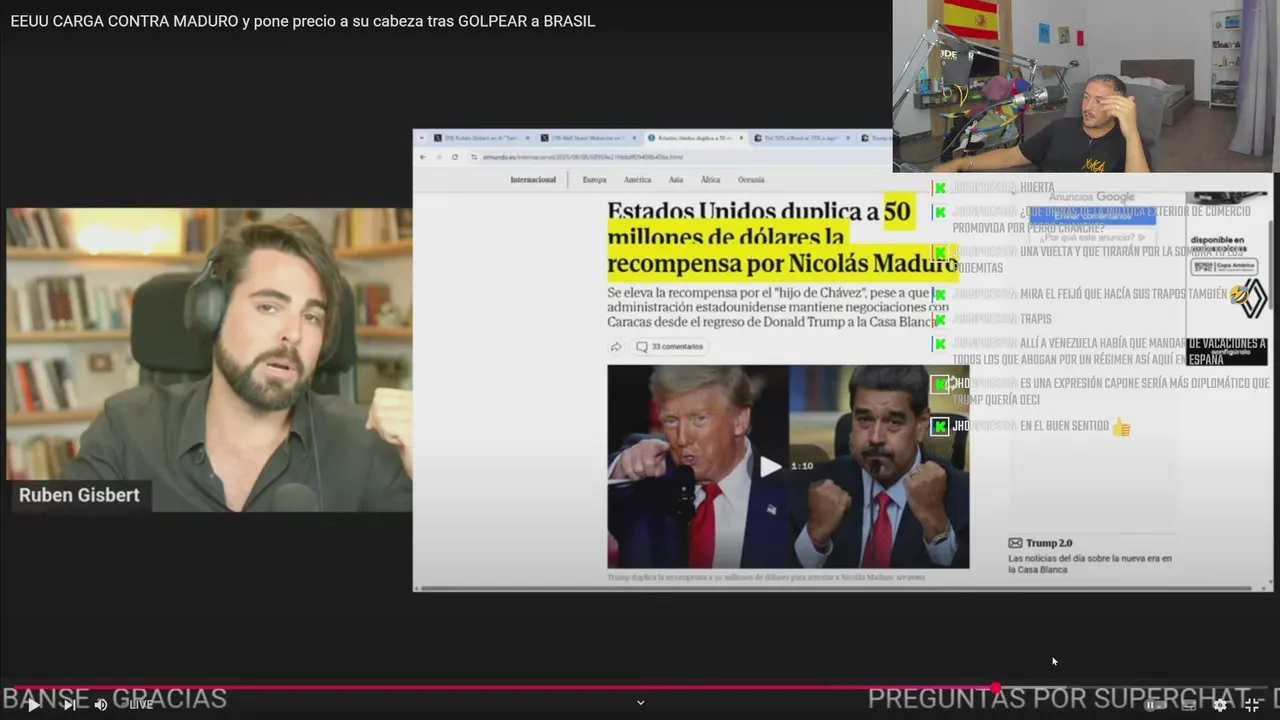Click the horizontal scrollbar below the browser page
The height and width of the screenshot is (720, 1280).
836,588
